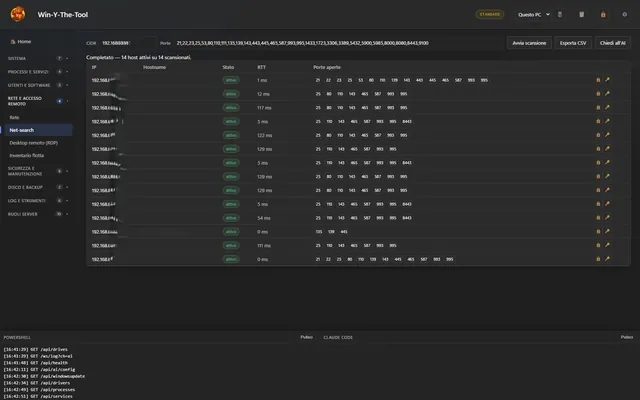
Task: Click the lock icon in the 1 ms row
Action: tap(598, 80)
